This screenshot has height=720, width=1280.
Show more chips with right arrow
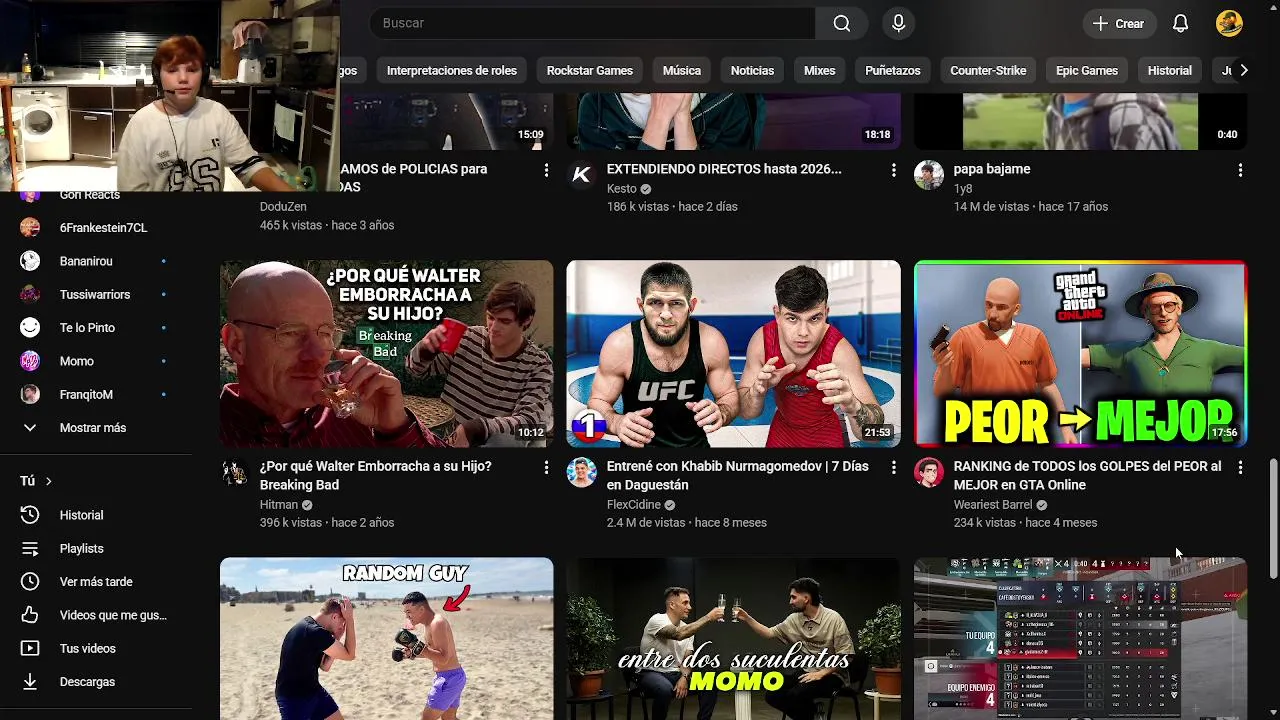point(1243,70)
